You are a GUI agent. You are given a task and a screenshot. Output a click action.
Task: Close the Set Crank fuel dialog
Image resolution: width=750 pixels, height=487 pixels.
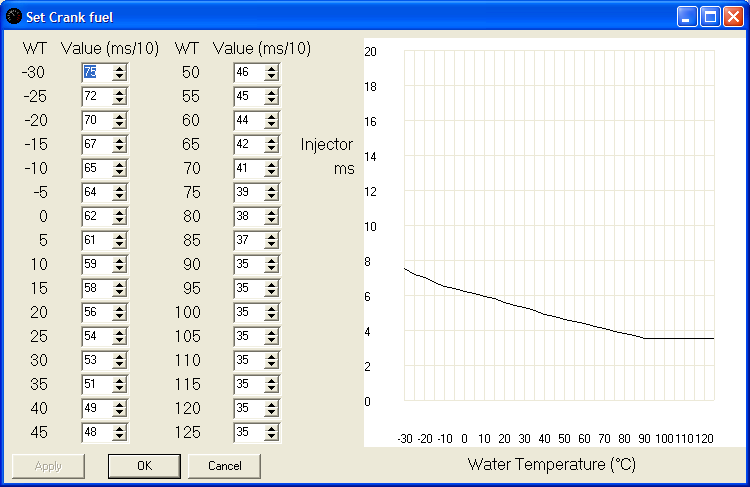coord(733,17)
